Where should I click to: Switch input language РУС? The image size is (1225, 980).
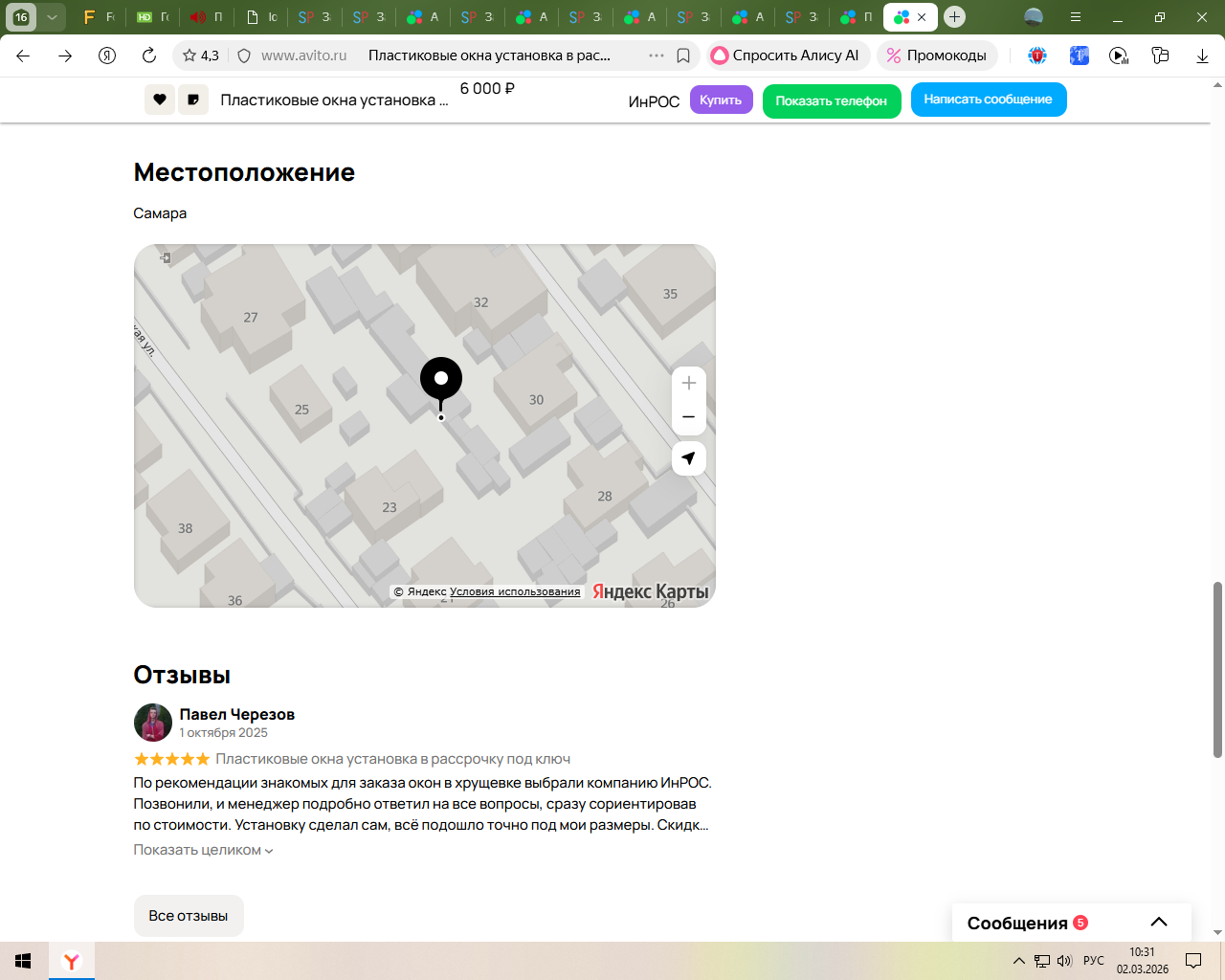click(x=1094, y=961)
